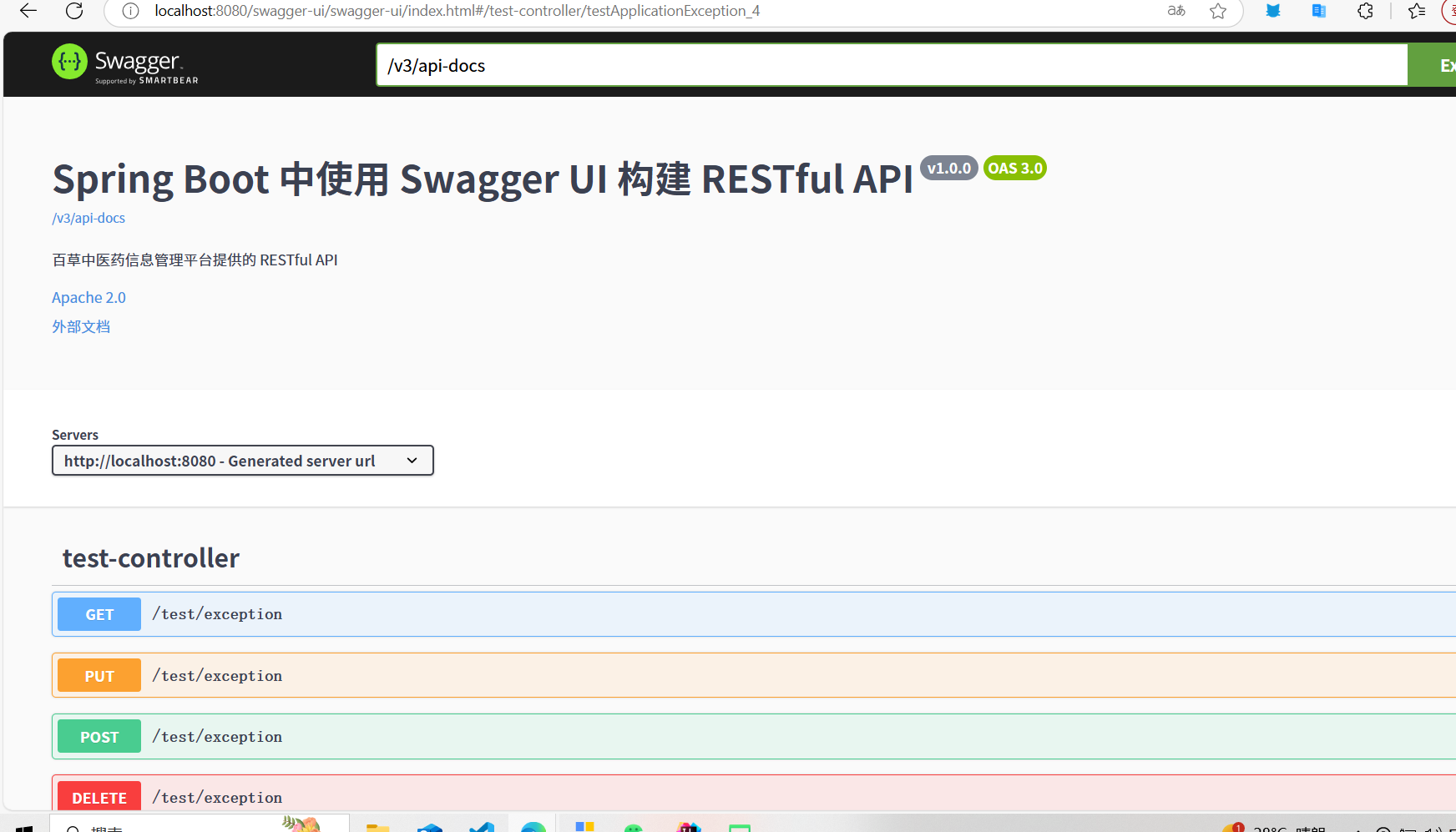This screenshot has height=832, width=1456.
Task: Expand the PUT /test/exception operation
Action: click(754, 675)
